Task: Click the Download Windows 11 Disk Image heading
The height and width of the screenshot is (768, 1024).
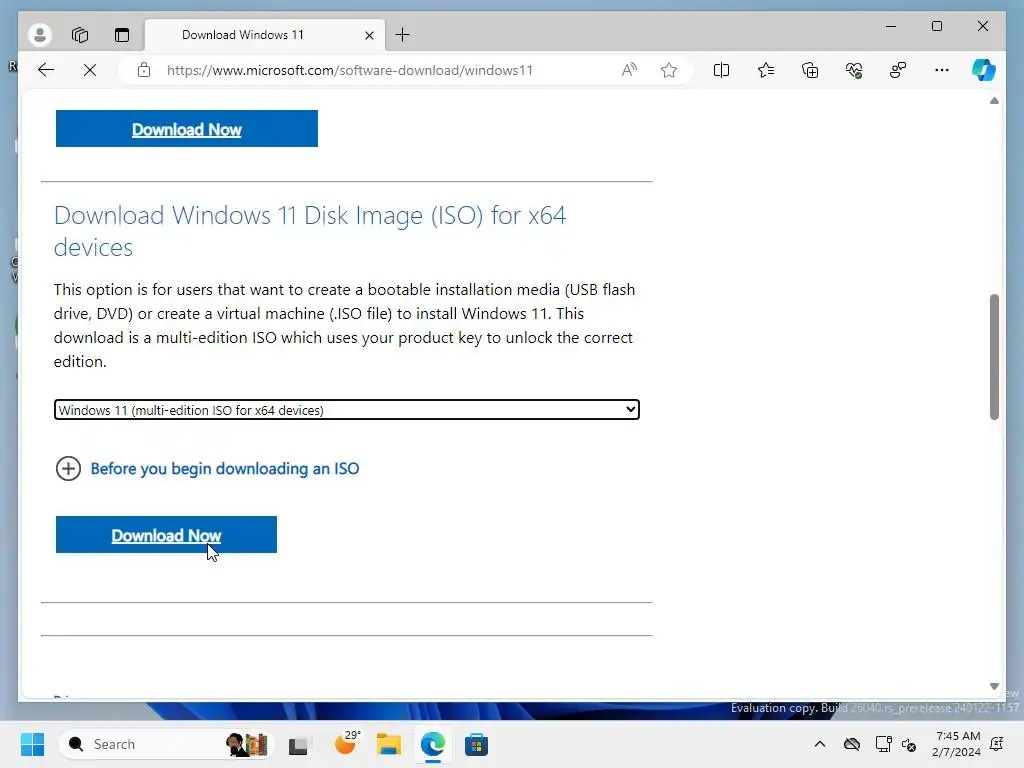Action: 310,231
